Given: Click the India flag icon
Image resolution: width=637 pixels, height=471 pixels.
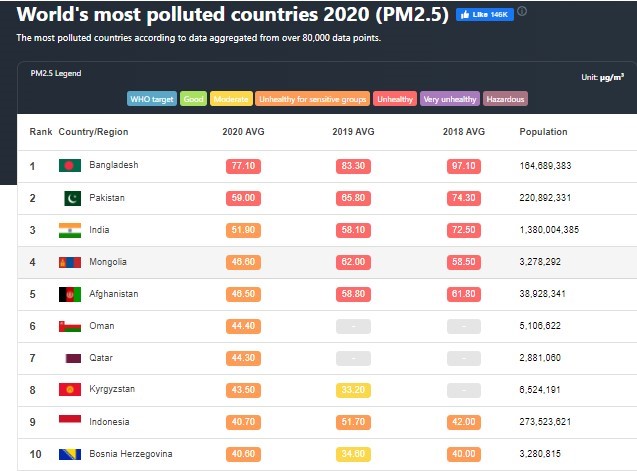Looking at the screenshot, I should (70, 230).
